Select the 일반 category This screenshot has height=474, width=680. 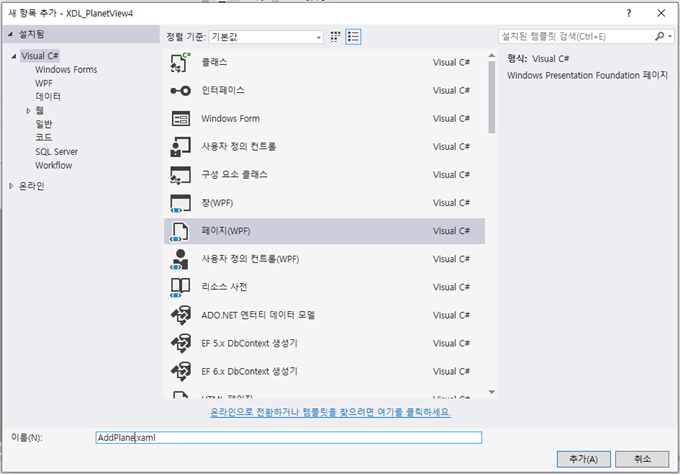43,124
